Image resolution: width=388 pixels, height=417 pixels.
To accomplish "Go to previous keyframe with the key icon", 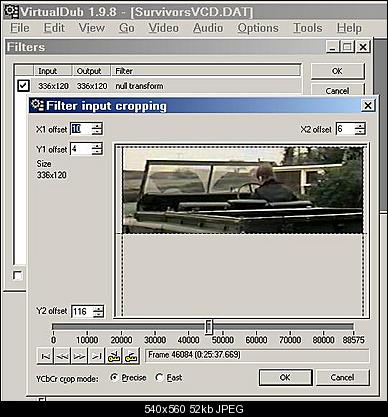I will (114, 356).
